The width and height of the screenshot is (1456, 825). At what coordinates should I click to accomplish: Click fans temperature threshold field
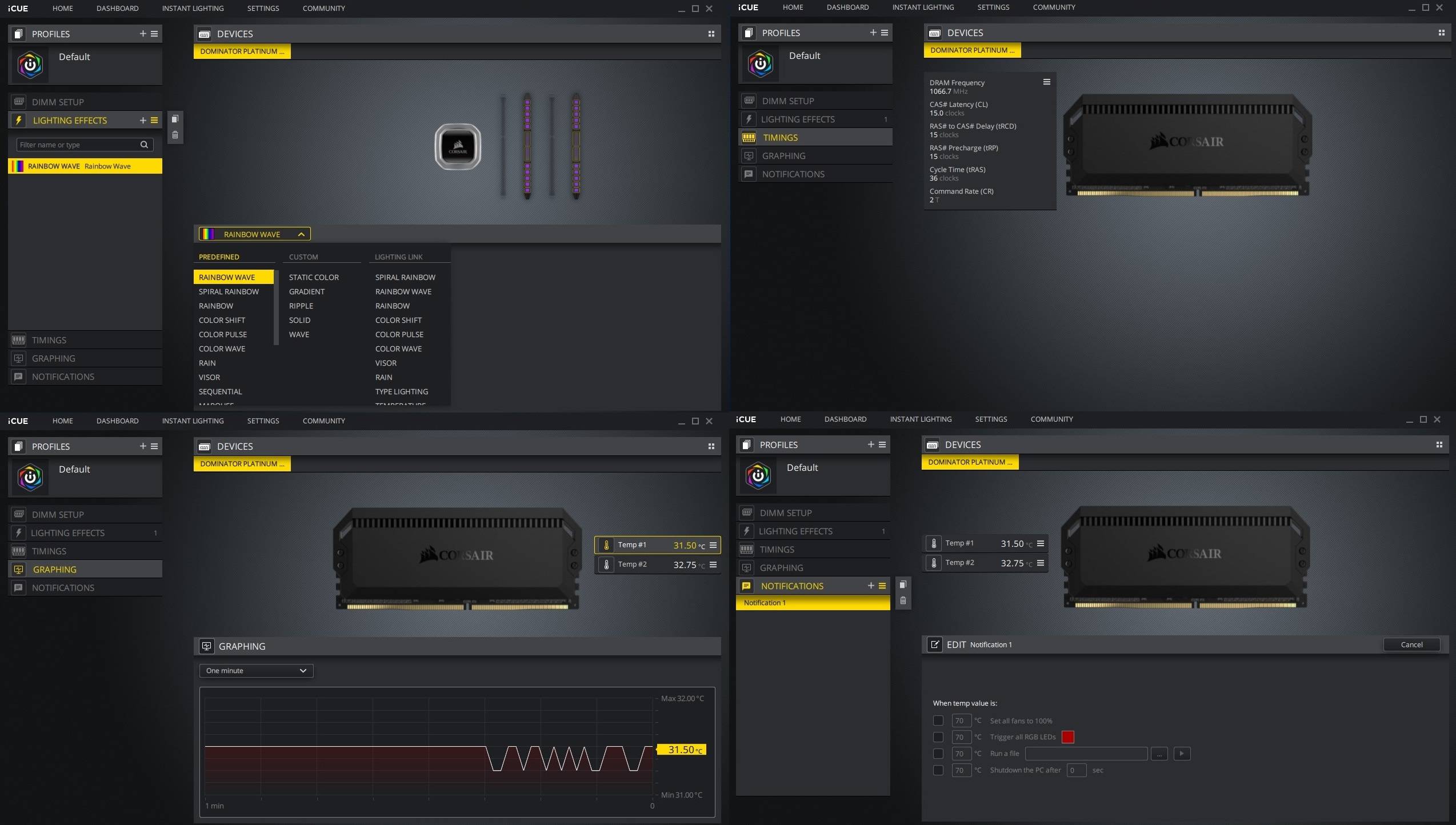(962, 720)
